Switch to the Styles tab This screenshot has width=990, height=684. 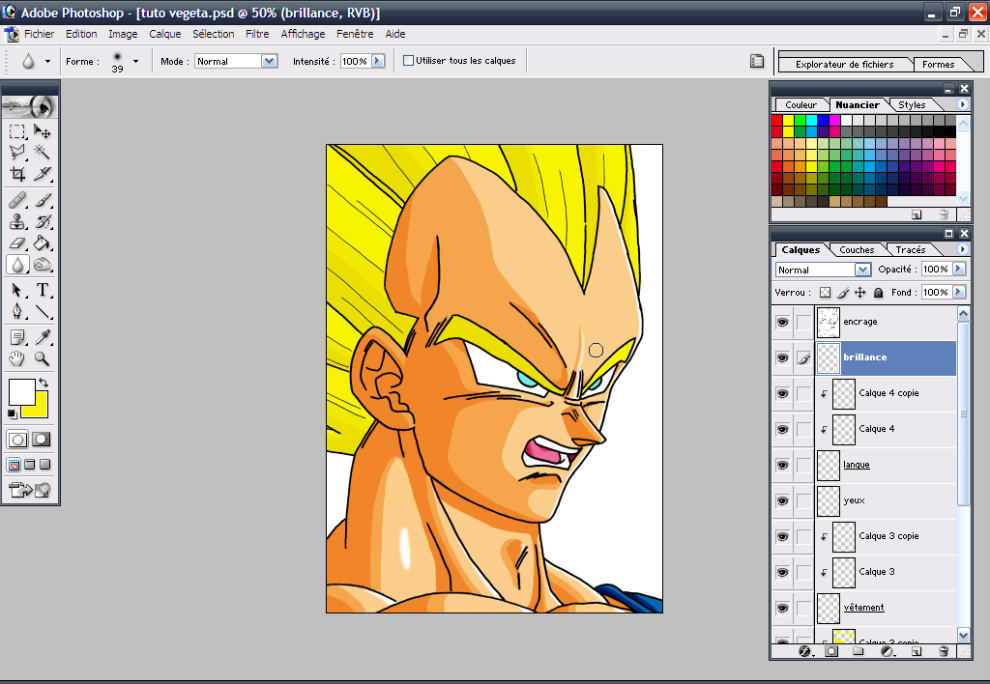coord(912,105)
